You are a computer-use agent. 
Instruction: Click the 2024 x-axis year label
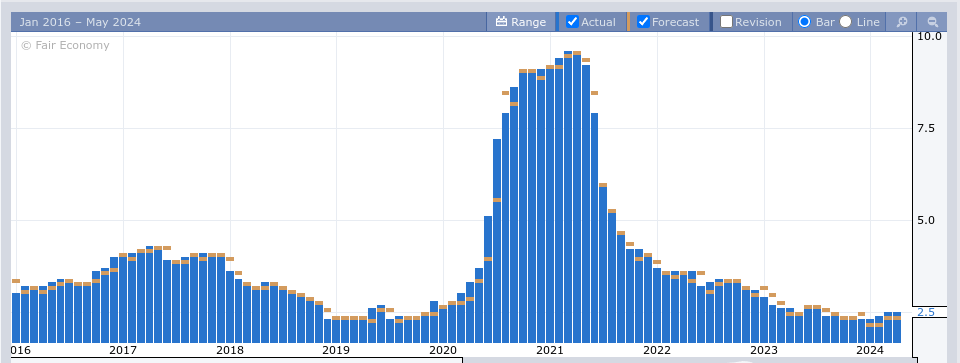pos(870,350)
